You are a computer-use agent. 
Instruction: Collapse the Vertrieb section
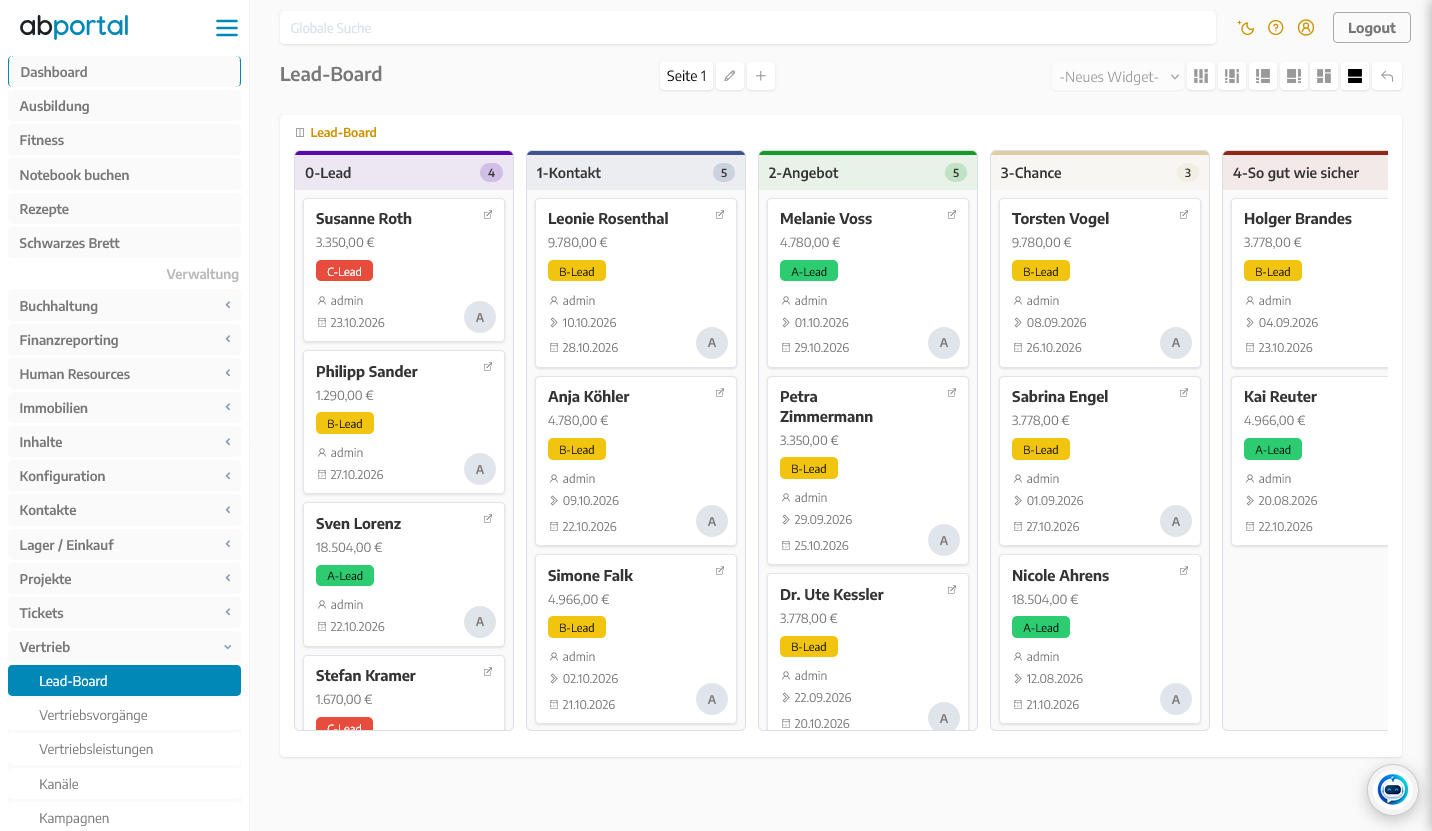pos(124,647)
